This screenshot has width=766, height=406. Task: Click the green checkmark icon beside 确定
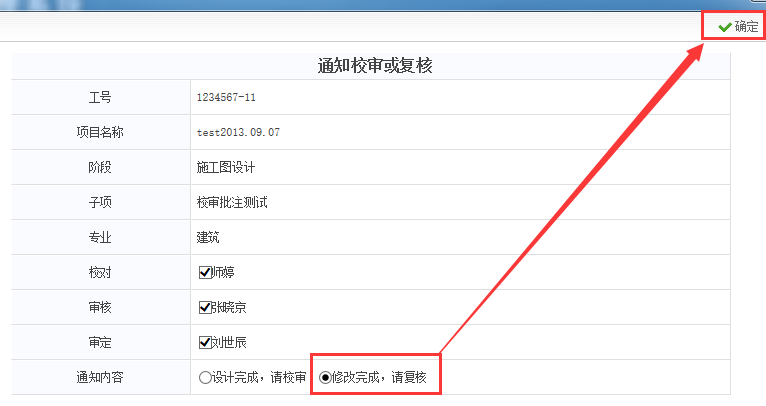tap(724, 27)
